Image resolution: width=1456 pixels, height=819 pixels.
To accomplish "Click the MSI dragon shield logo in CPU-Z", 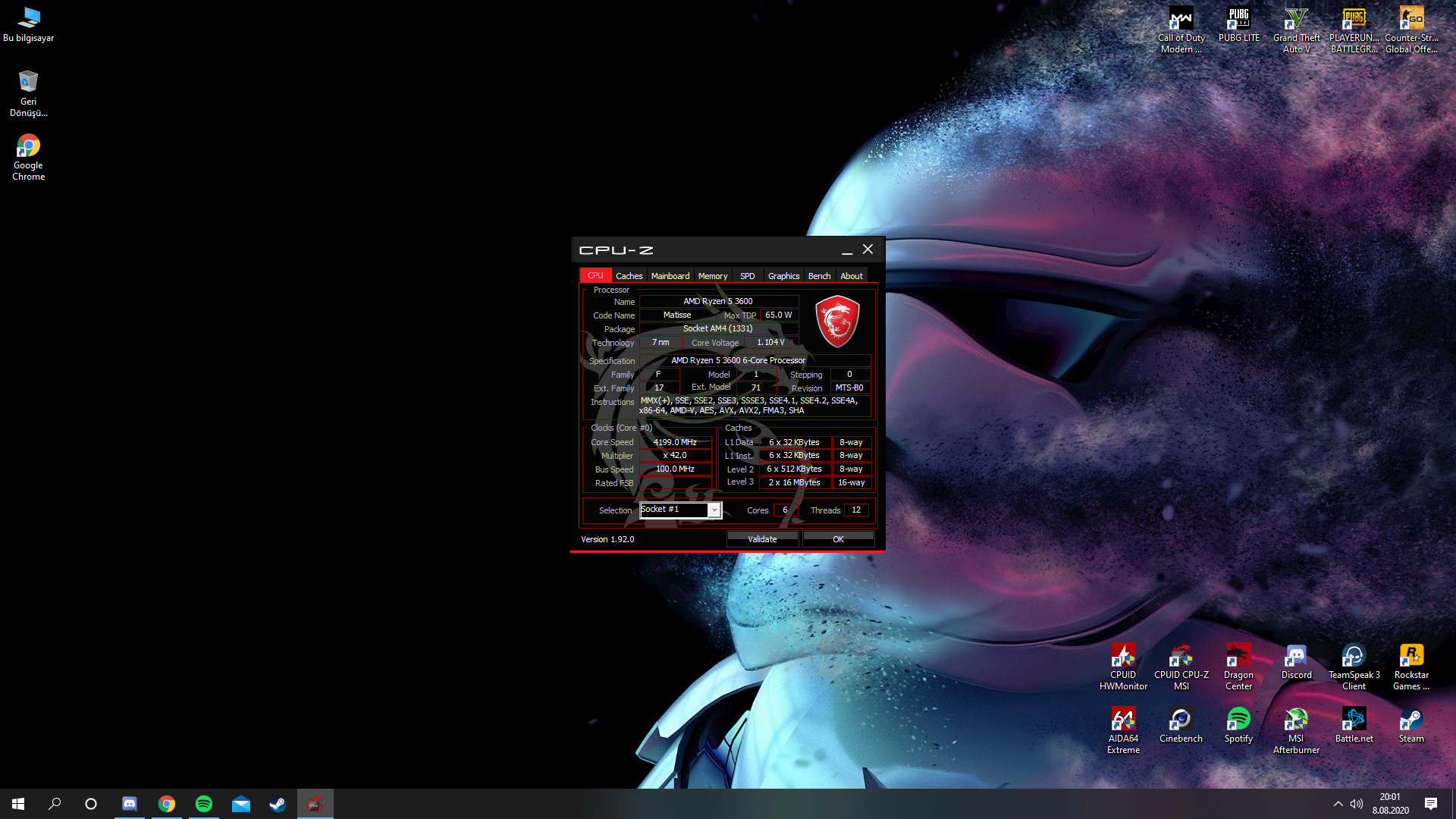I will tap(837, 322).
